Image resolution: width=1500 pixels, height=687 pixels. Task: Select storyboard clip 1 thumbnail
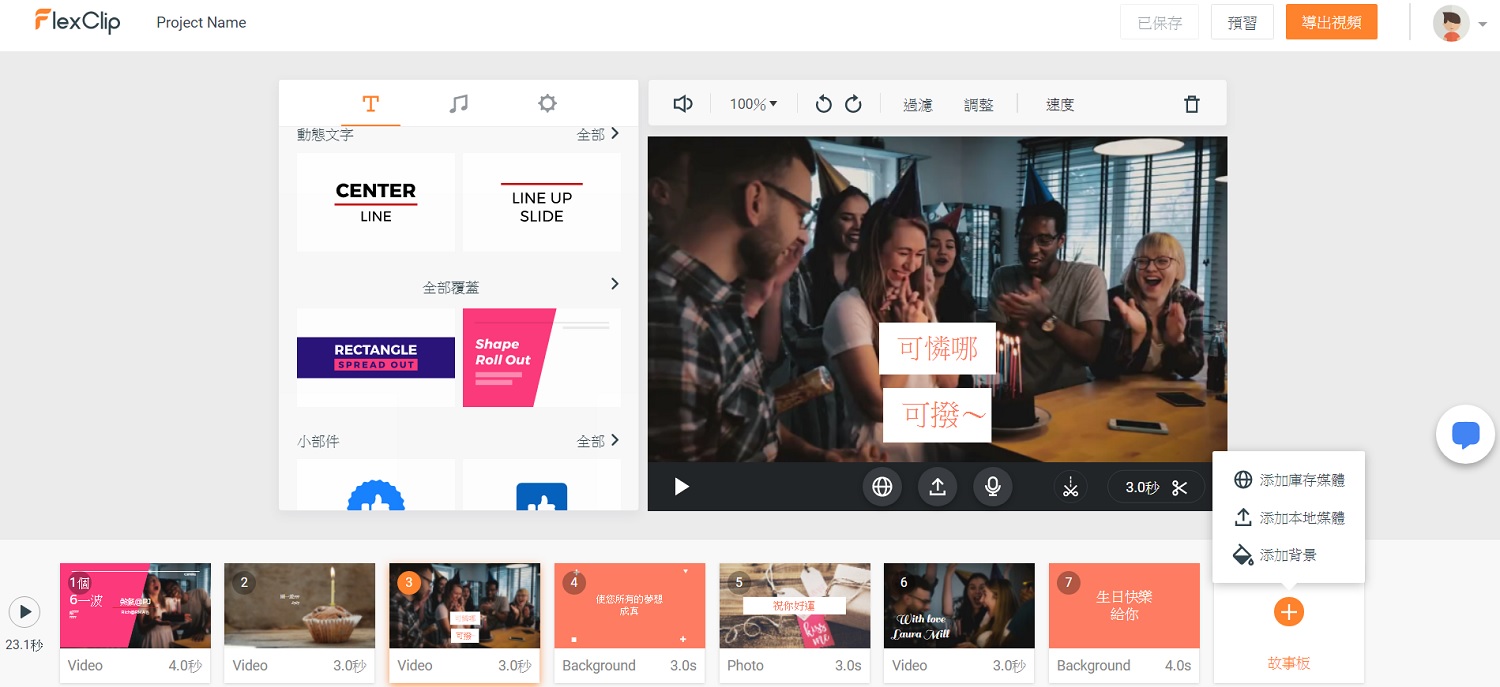(x=135, y=605)
